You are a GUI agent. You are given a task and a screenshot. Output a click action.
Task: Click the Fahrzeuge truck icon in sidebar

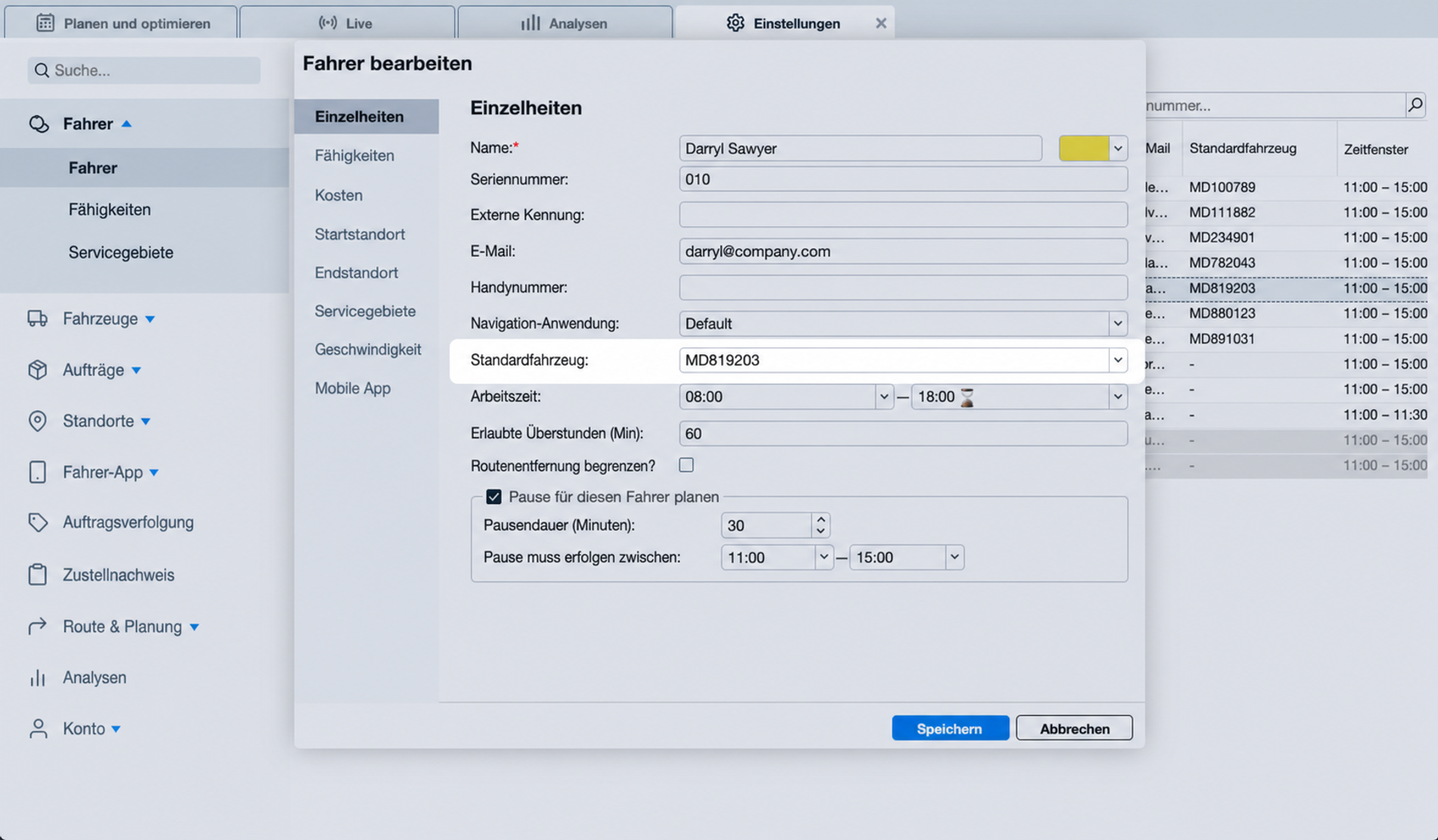click(37, 319)
